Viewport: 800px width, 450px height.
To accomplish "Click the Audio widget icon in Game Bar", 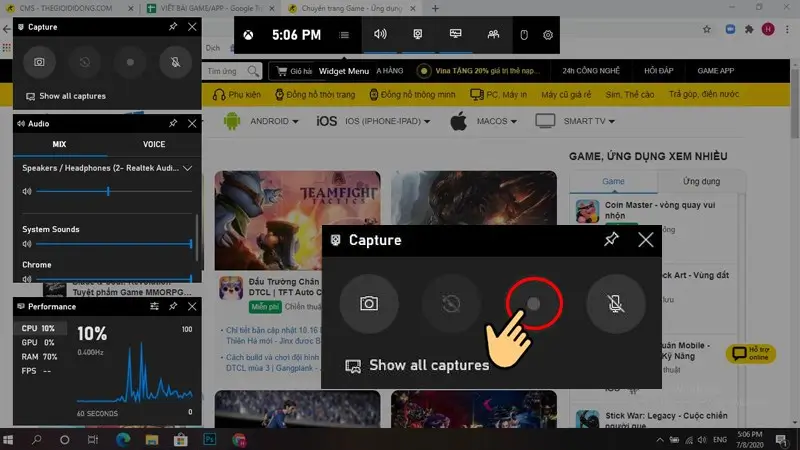I will coord(380,35).
